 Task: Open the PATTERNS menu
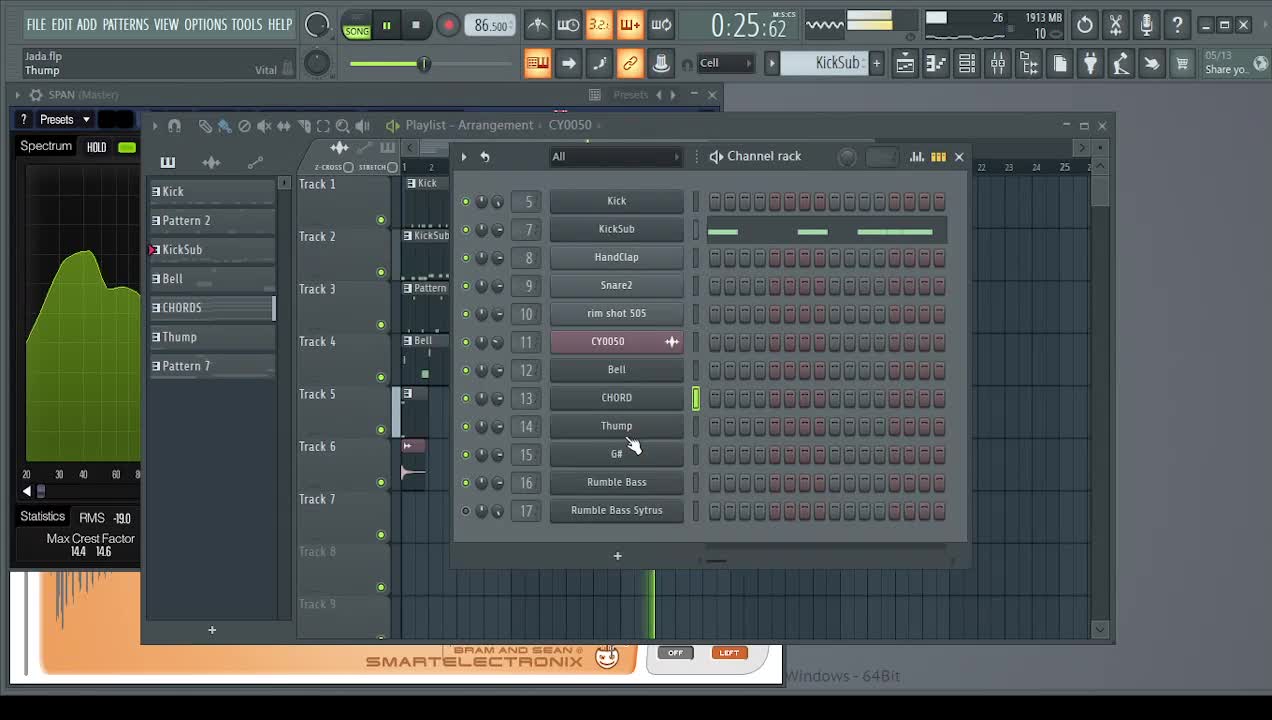pyautogui.click(x=125, y=24)
